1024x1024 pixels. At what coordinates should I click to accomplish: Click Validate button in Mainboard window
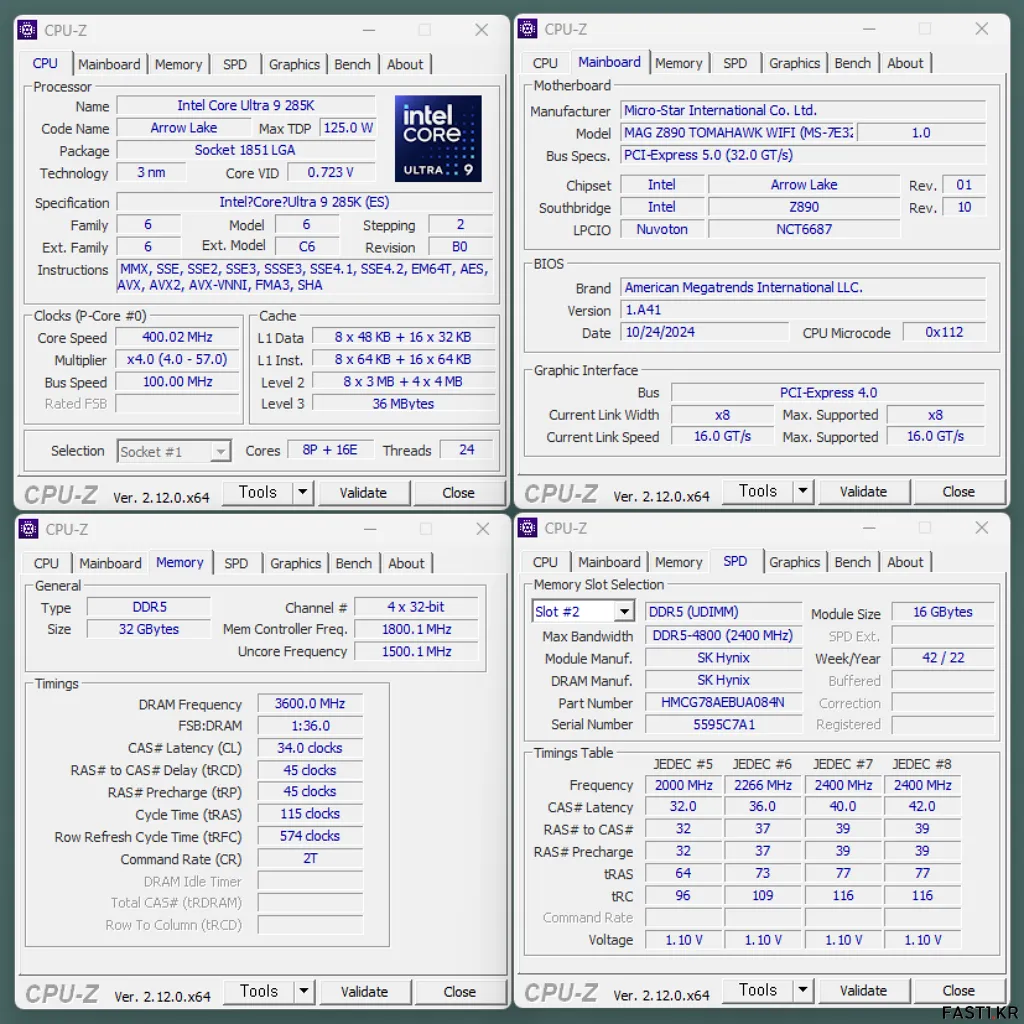[863, 491]
